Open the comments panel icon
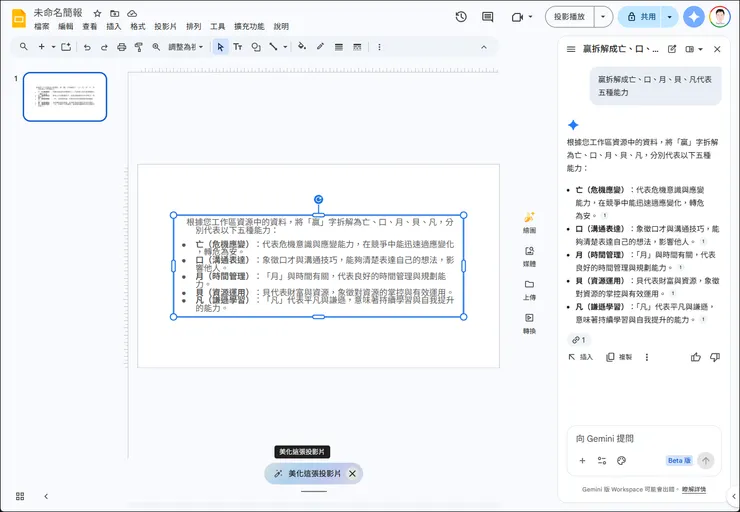The image size is (740, 512). pos(488,17)
